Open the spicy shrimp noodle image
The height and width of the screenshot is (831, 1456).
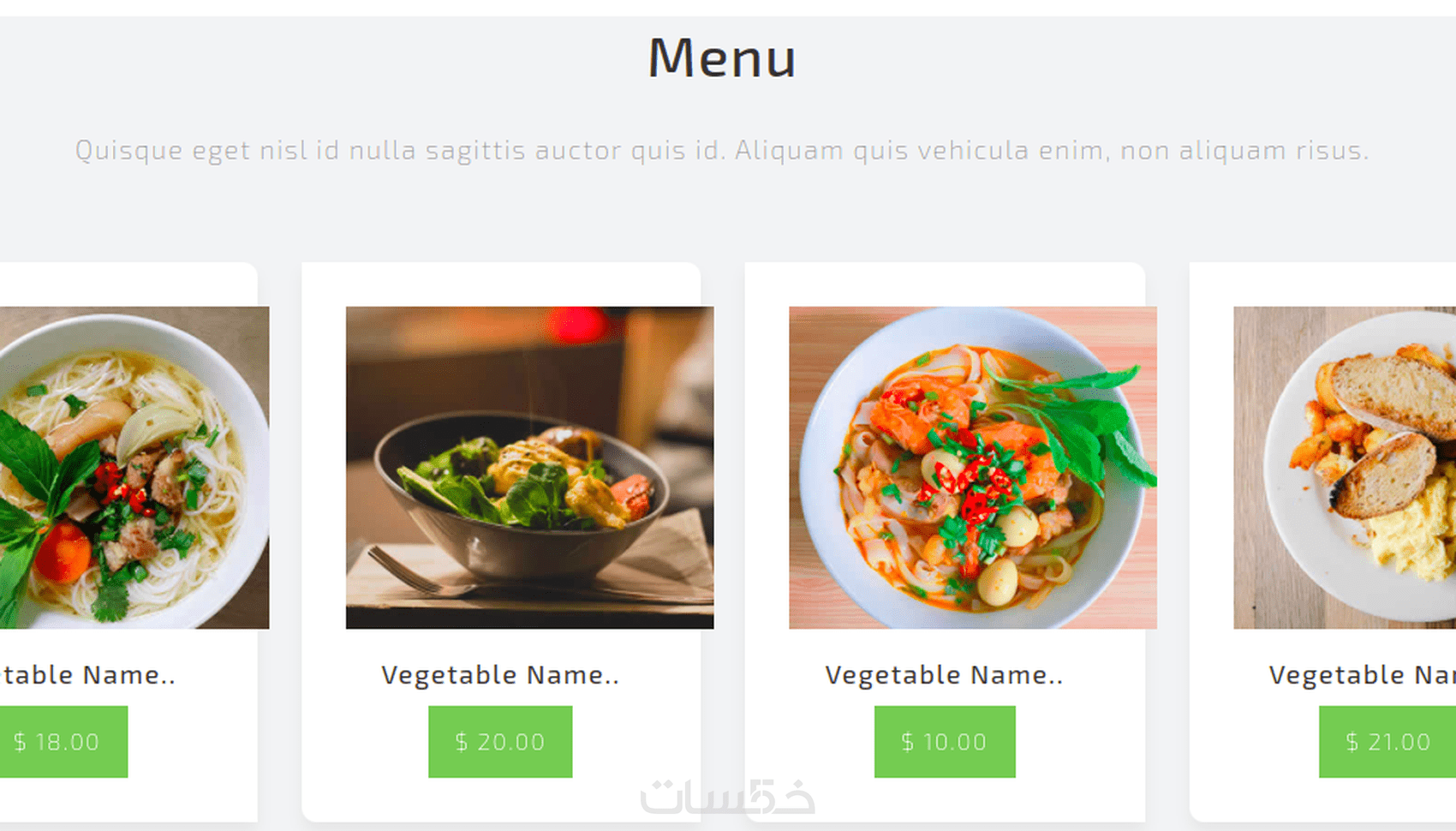973,468
